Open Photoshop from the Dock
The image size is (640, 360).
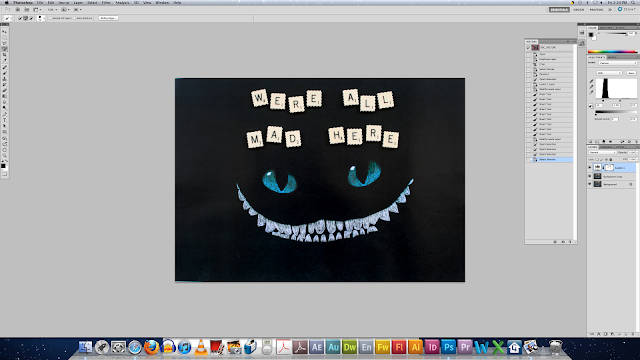(448, 347)
